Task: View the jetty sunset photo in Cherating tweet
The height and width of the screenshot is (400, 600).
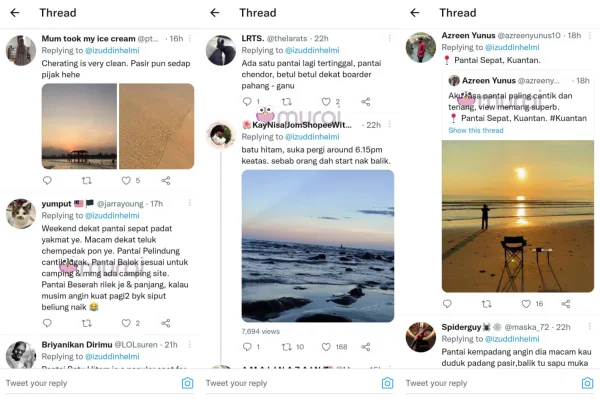Action: (79, 126)
